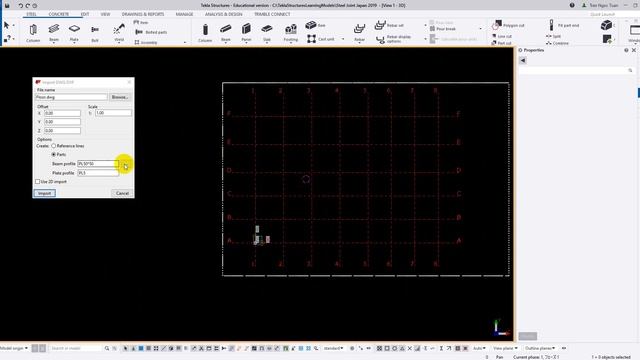The height and width of the screenshot is (360, 640).
Task: Expand the Cast unit dropdown arrow
Action: [343, 39]
